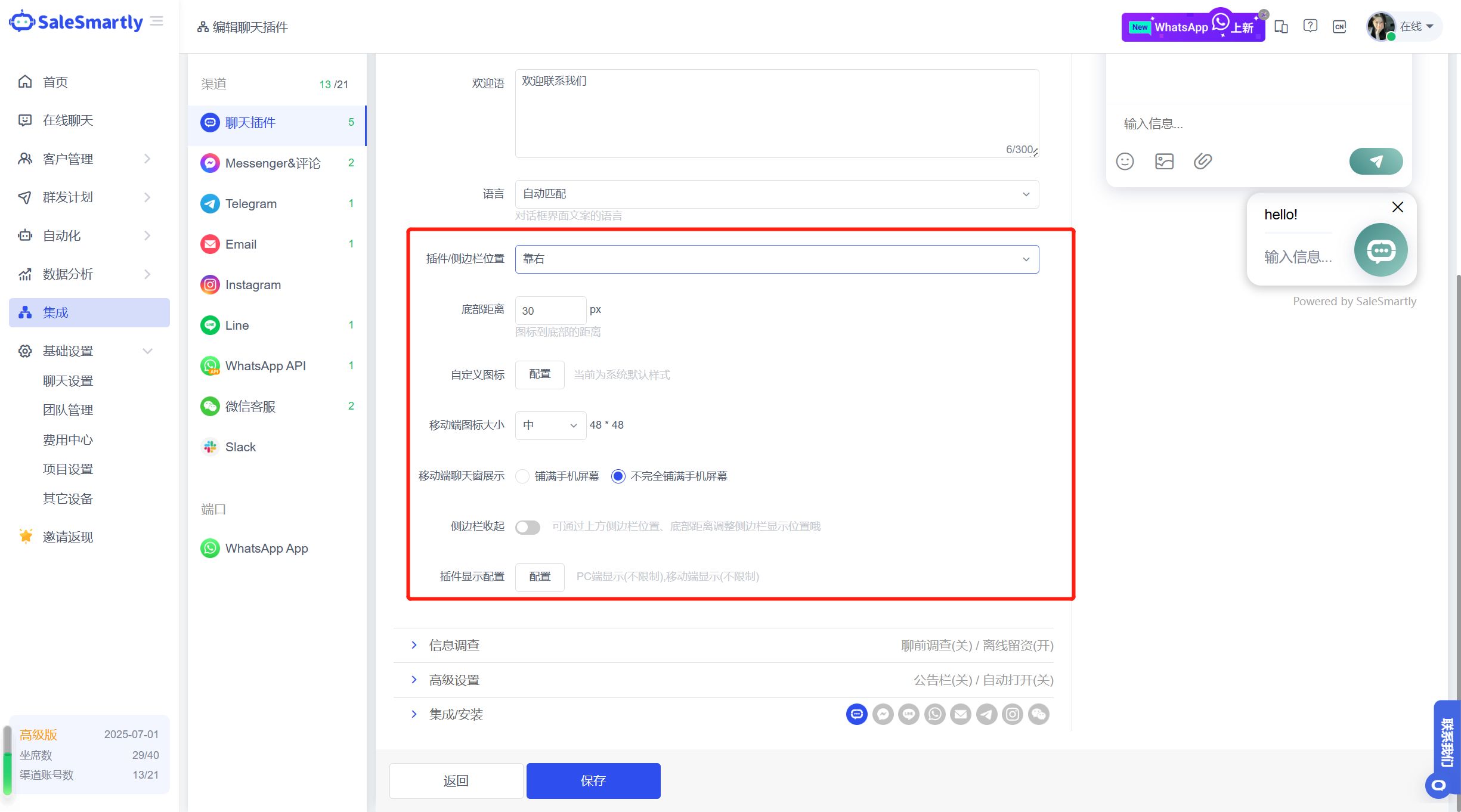Click the CN language switch icon

click(1339, 27)
